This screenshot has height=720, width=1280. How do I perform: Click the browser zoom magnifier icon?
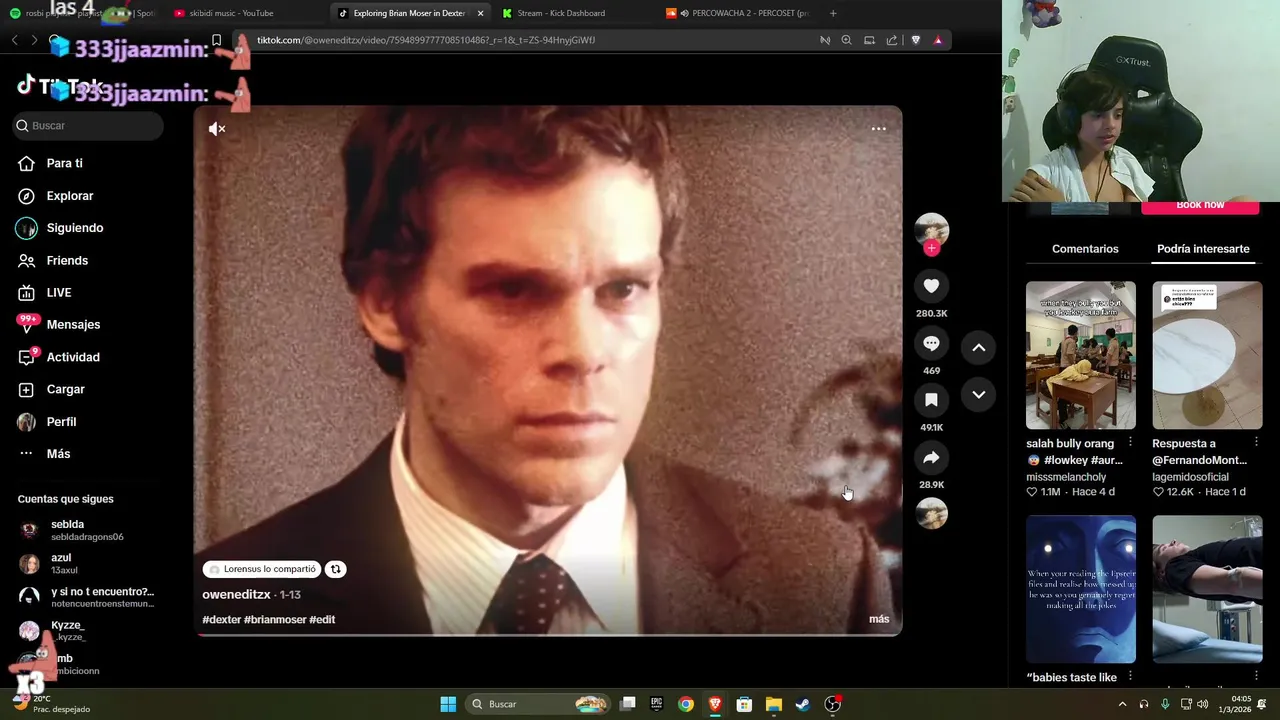pyautogui.click(x=846, y=40)
